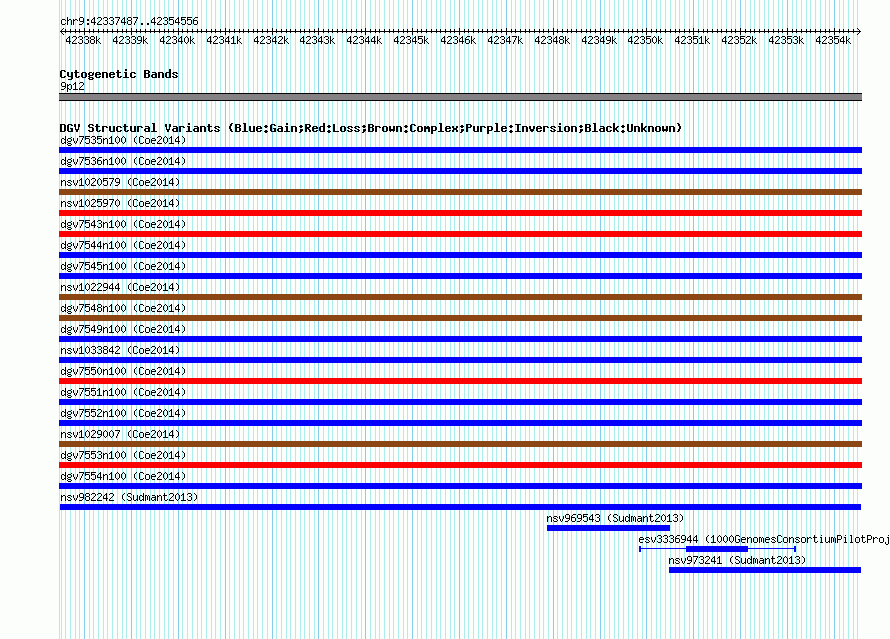Click blue bar under dgv7551n100
Screen dimensions: 890x639
[460, 402]
